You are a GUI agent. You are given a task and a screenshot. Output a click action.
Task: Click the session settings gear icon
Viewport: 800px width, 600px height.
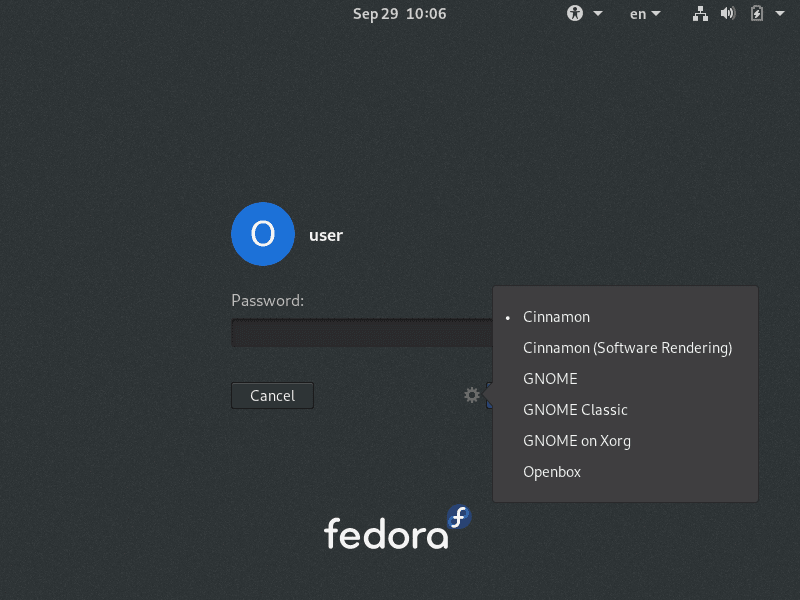[x=471, y=395]
